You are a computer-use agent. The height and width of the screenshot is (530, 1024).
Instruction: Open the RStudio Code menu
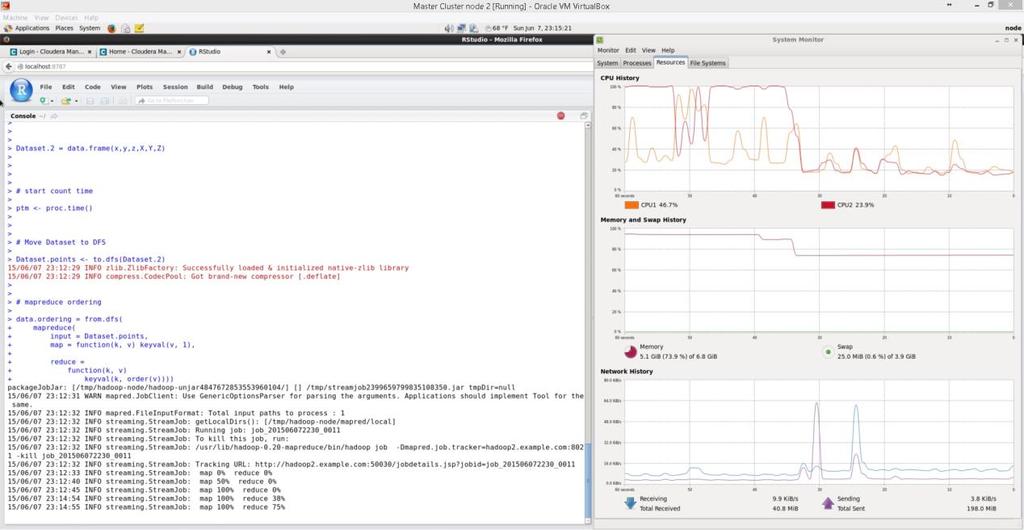93,87
